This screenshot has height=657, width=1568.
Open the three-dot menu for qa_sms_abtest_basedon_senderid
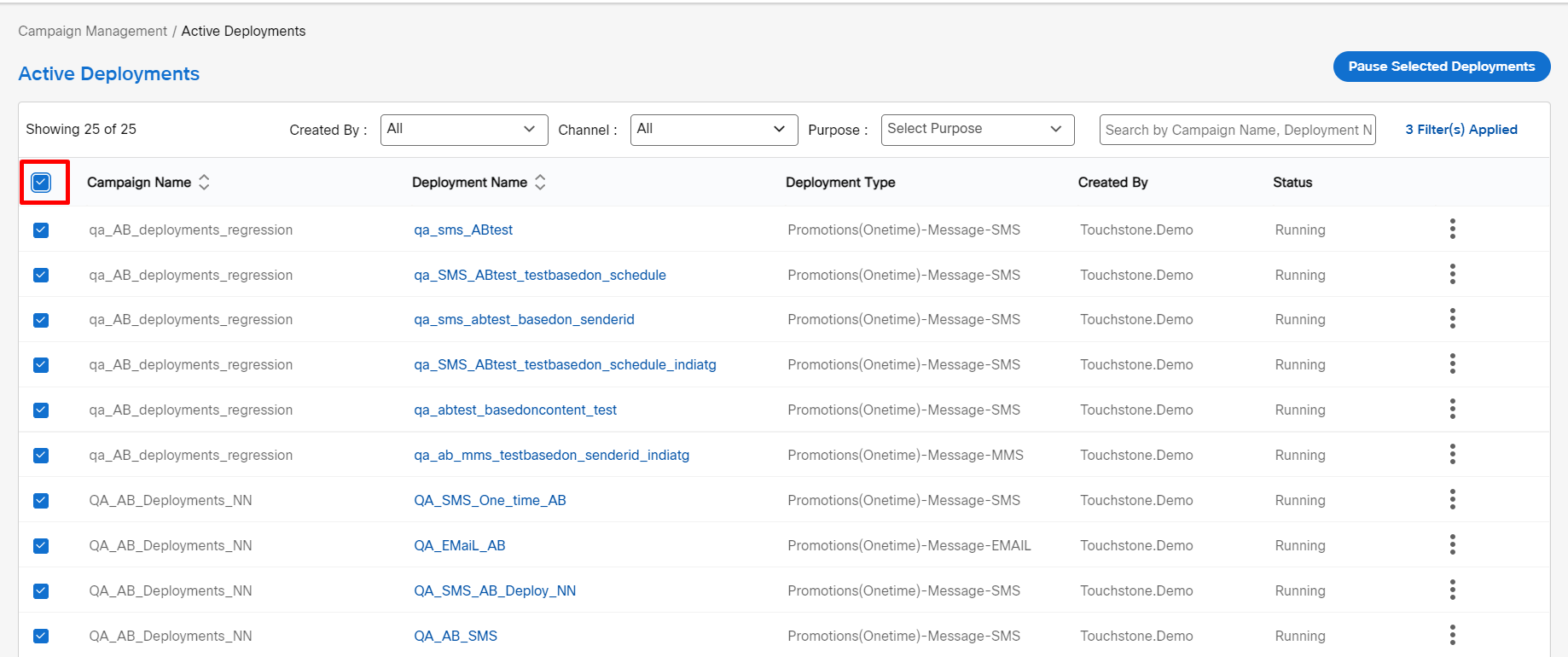point(1452,319)
